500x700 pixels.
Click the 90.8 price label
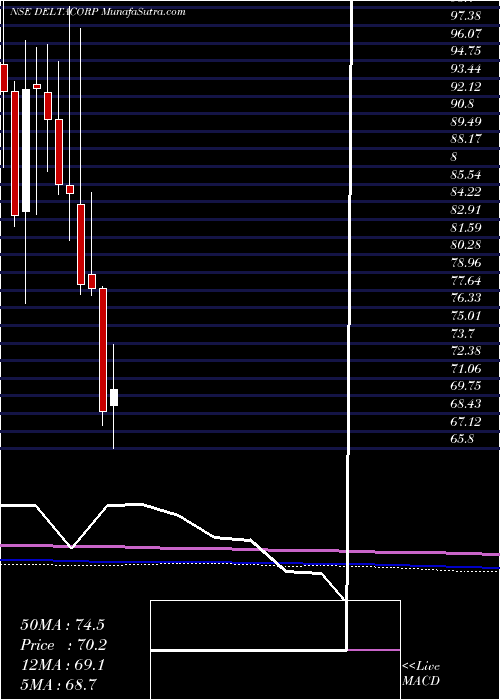(x=462, y=104)
